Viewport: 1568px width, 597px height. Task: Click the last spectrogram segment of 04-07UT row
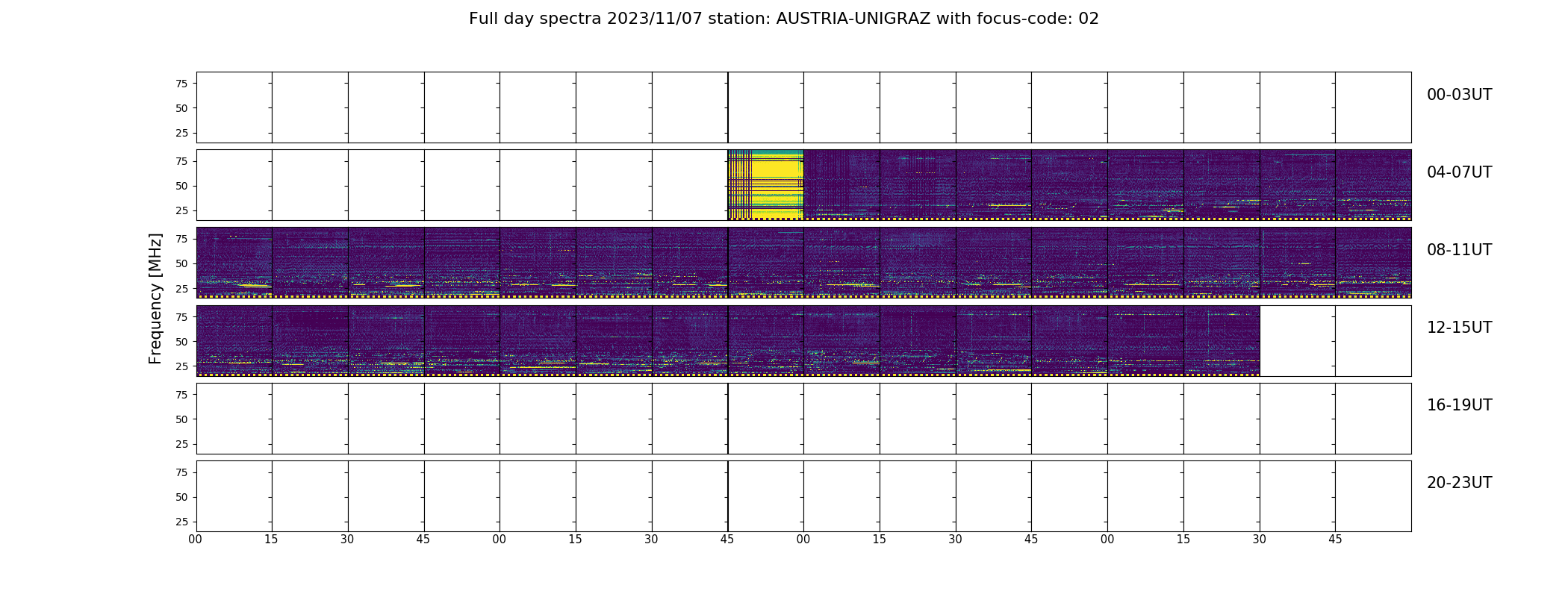[x=1373, y=184]
